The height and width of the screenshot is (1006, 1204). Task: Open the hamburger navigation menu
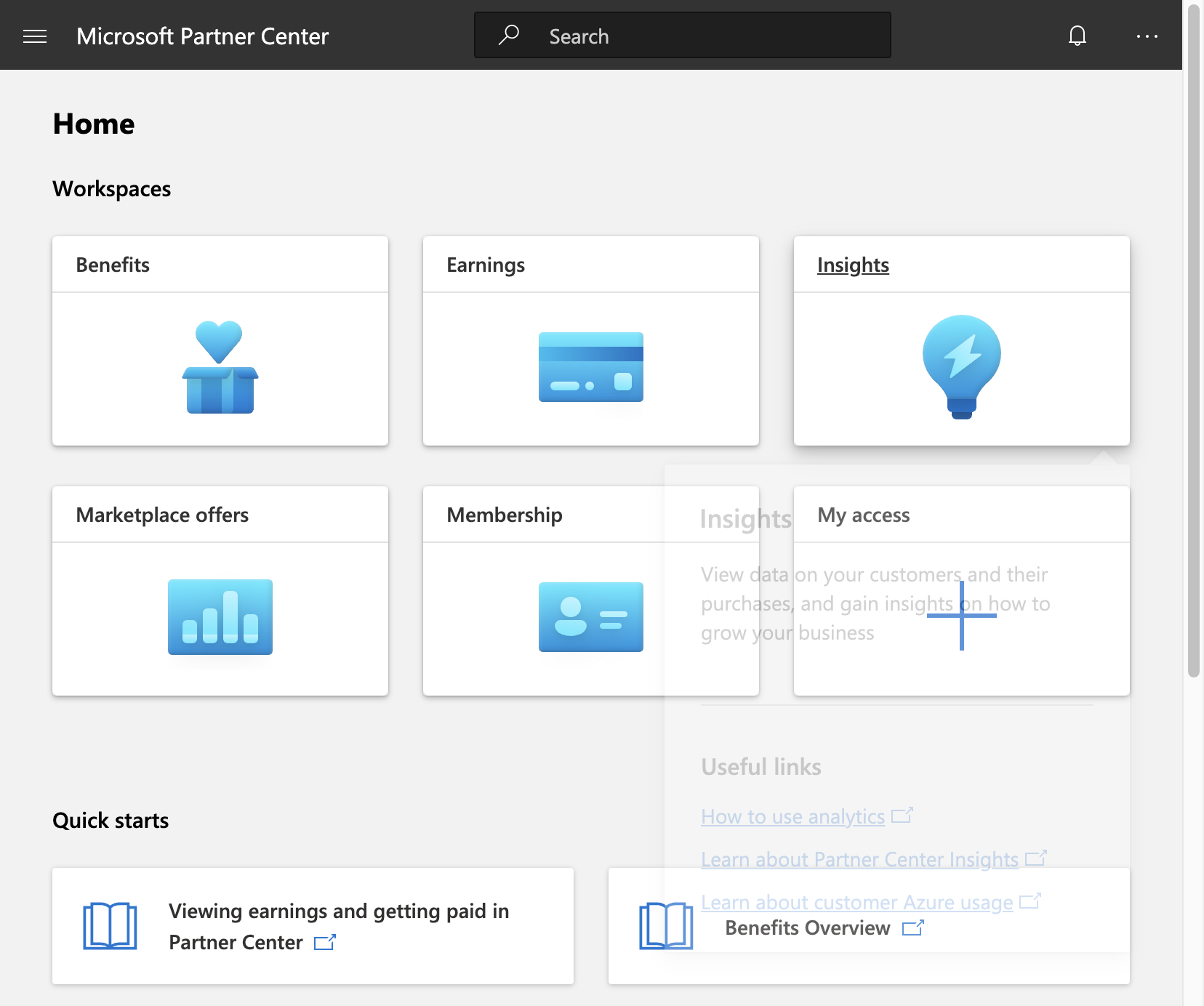tap(35, 36)
